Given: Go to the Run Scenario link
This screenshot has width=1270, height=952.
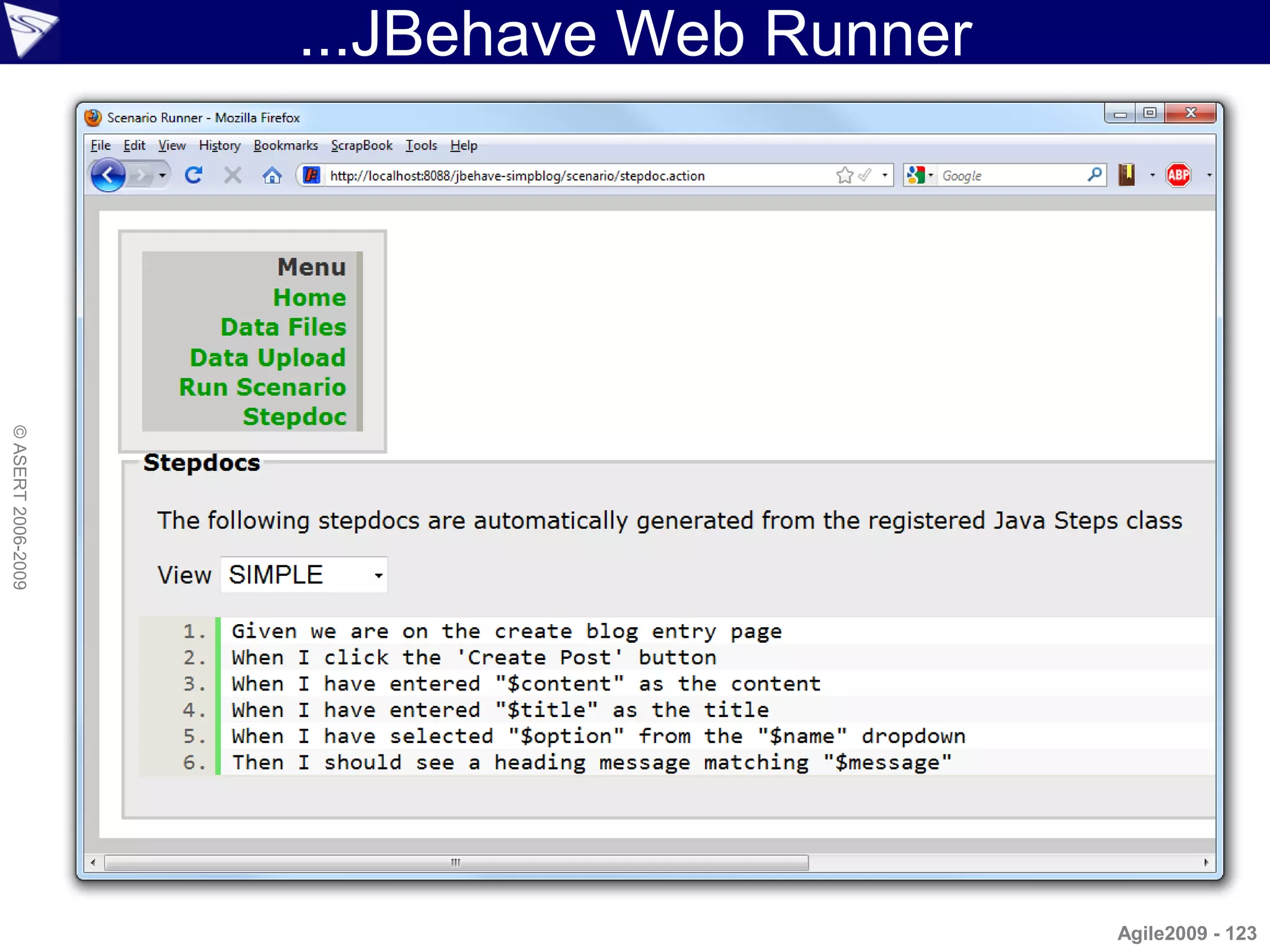Looking at the screenshot, I should [x=262, y=387].
